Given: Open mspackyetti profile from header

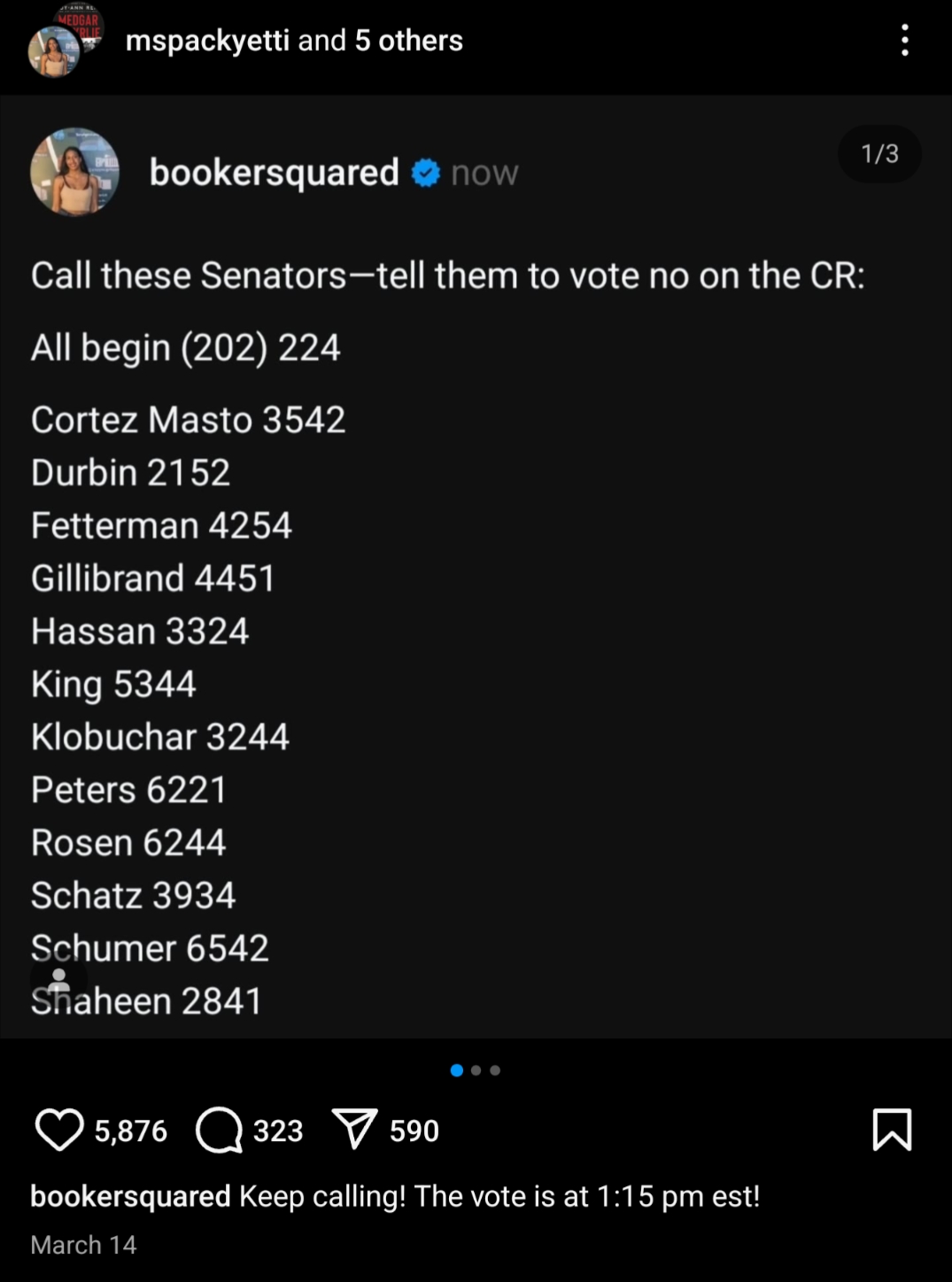Looking at the screenshot, I should click(207, 41).
